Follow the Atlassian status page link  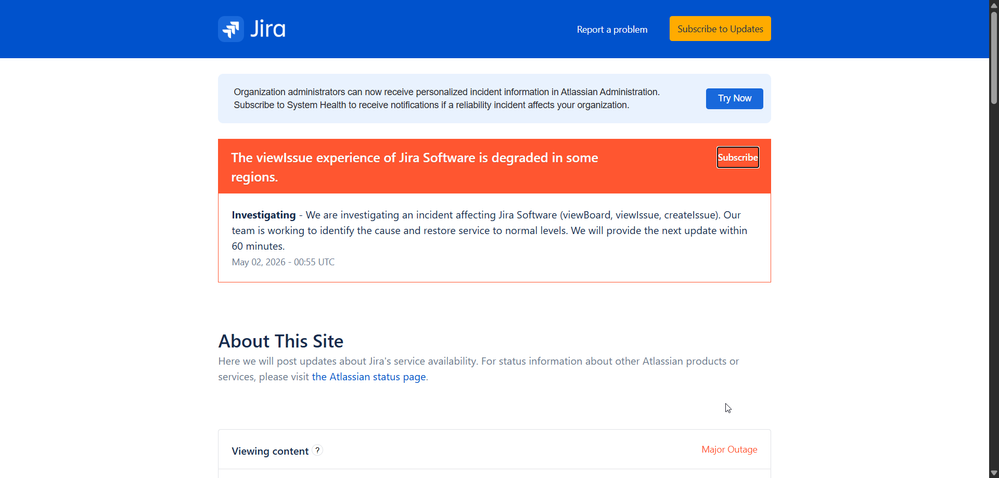pos(368,377)
